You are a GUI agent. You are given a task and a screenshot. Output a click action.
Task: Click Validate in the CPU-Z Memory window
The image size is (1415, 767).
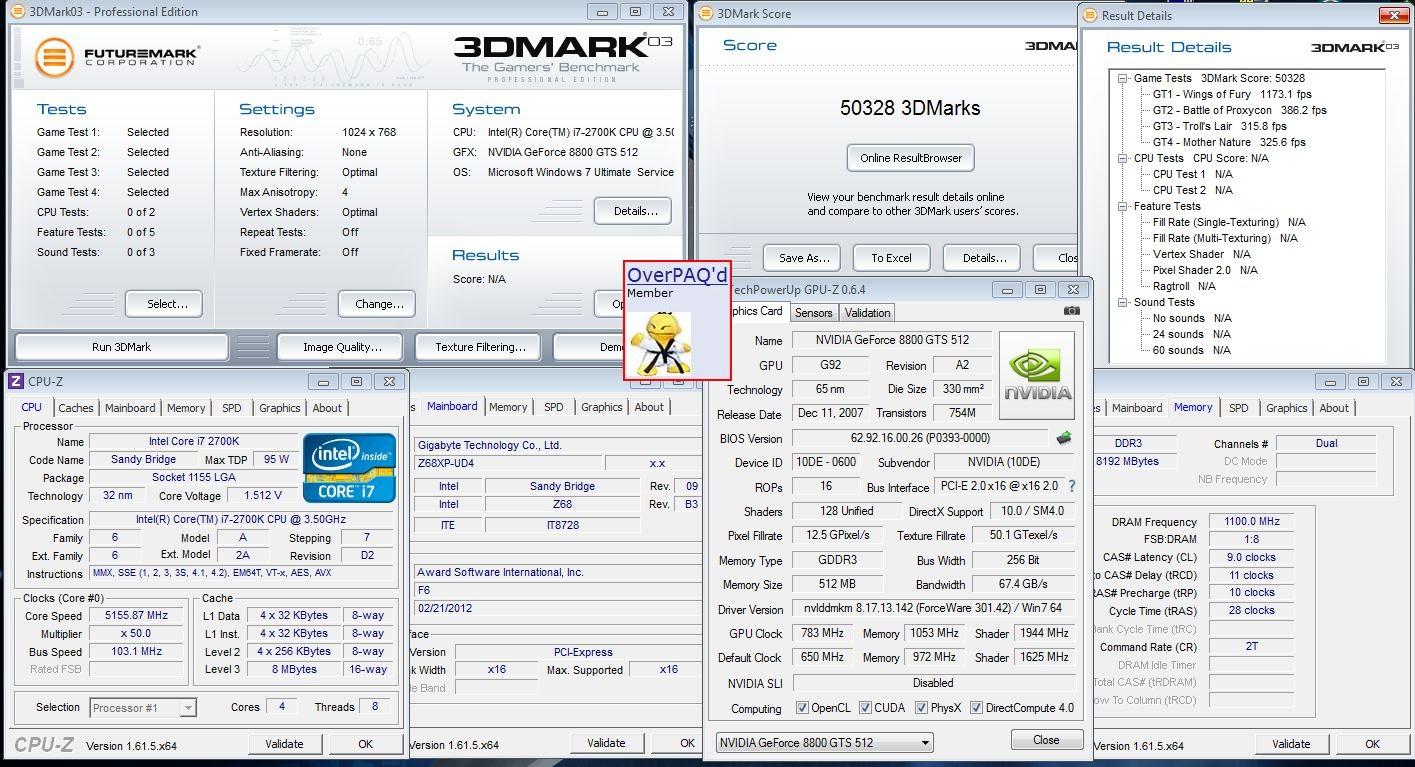1291,744
